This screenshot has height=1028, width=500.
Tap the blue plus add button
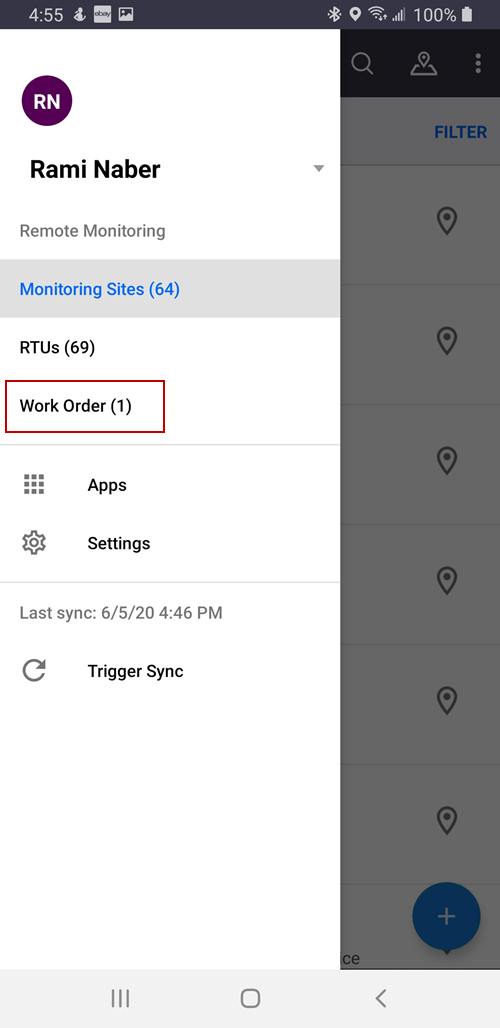click(446, 916)
